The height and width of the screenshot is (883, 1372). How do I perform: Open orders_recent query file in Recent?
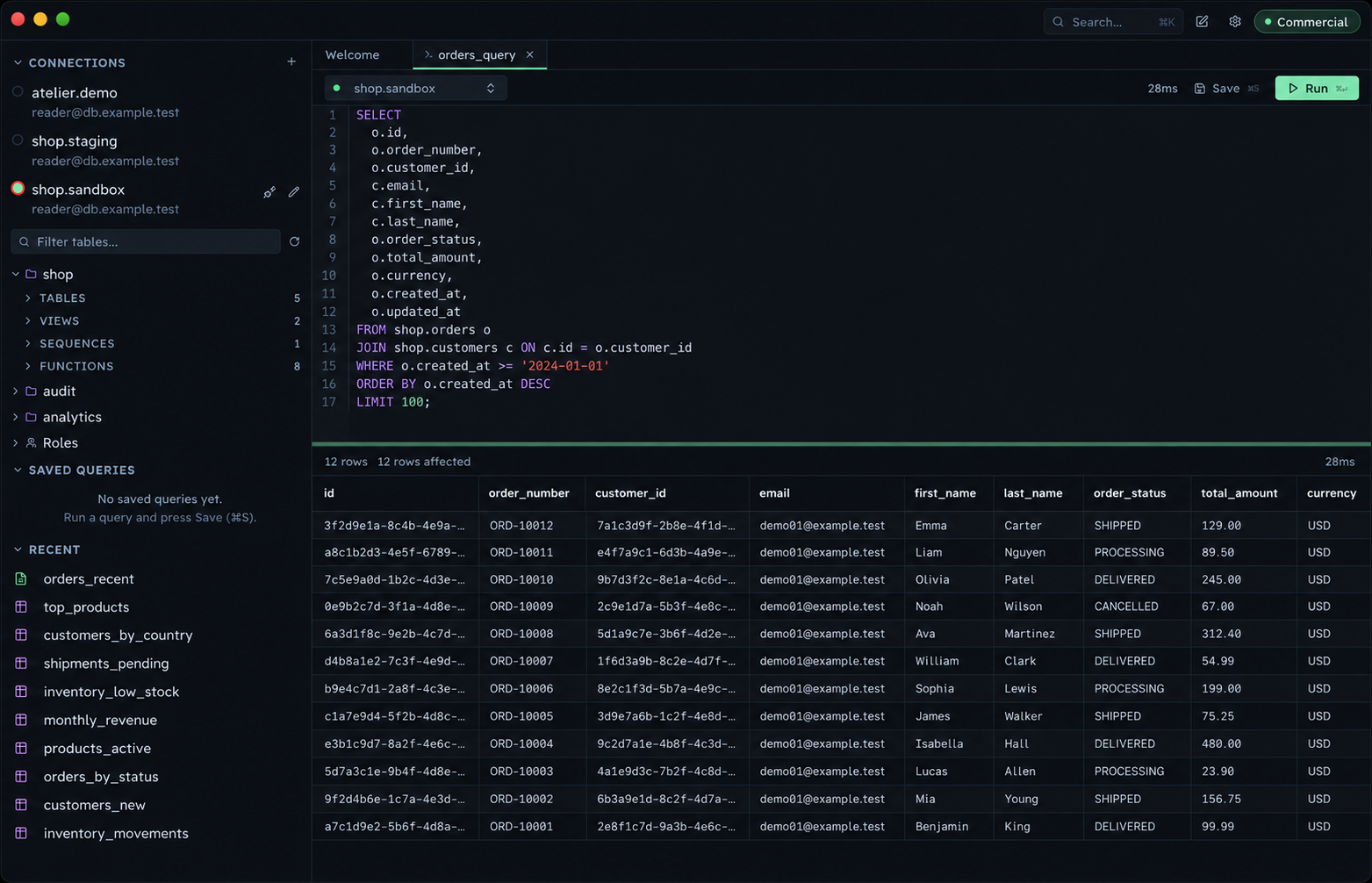pyautogui.click(x=89, y=579)
